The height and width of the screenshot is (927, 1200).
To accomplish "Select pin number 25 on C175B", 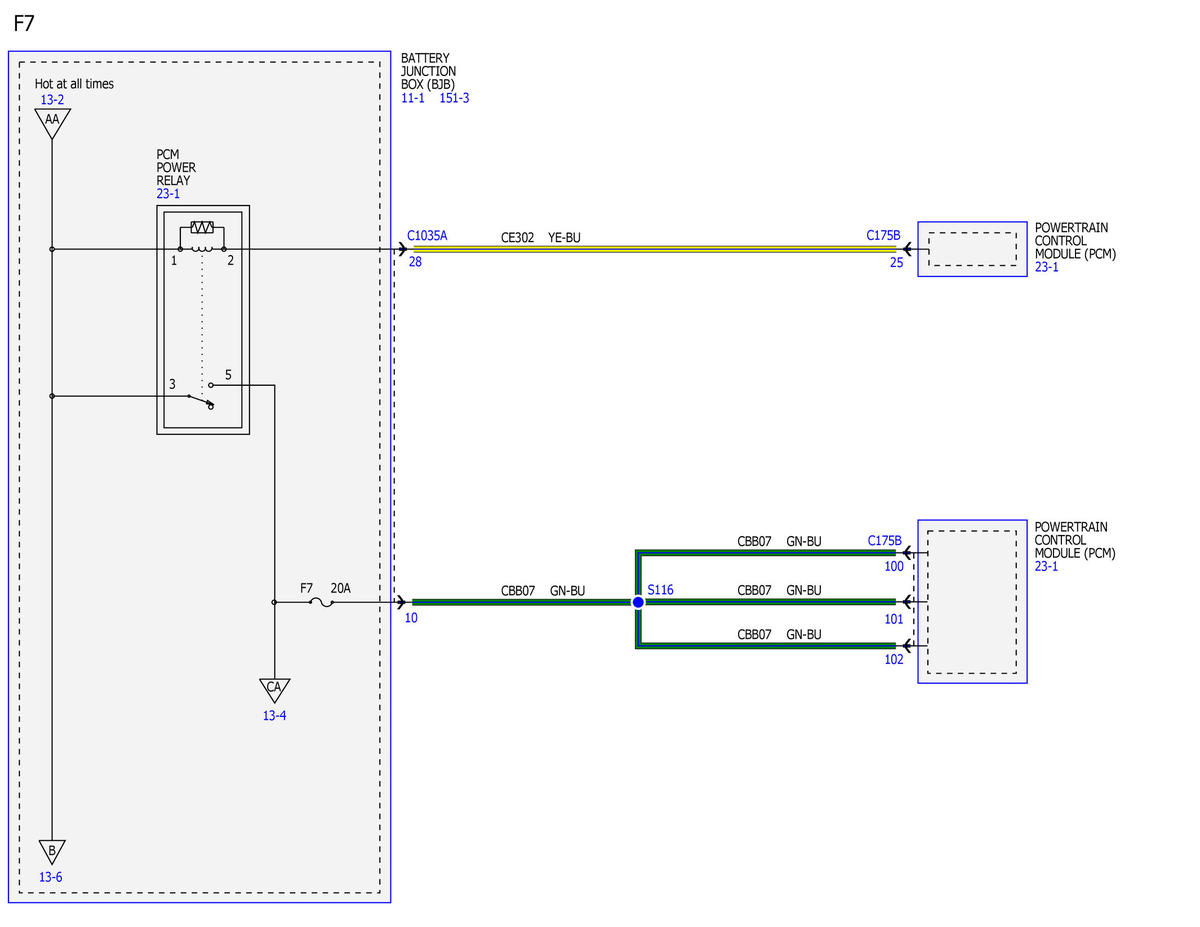I will pyautogui.click(x=896, y=262).
